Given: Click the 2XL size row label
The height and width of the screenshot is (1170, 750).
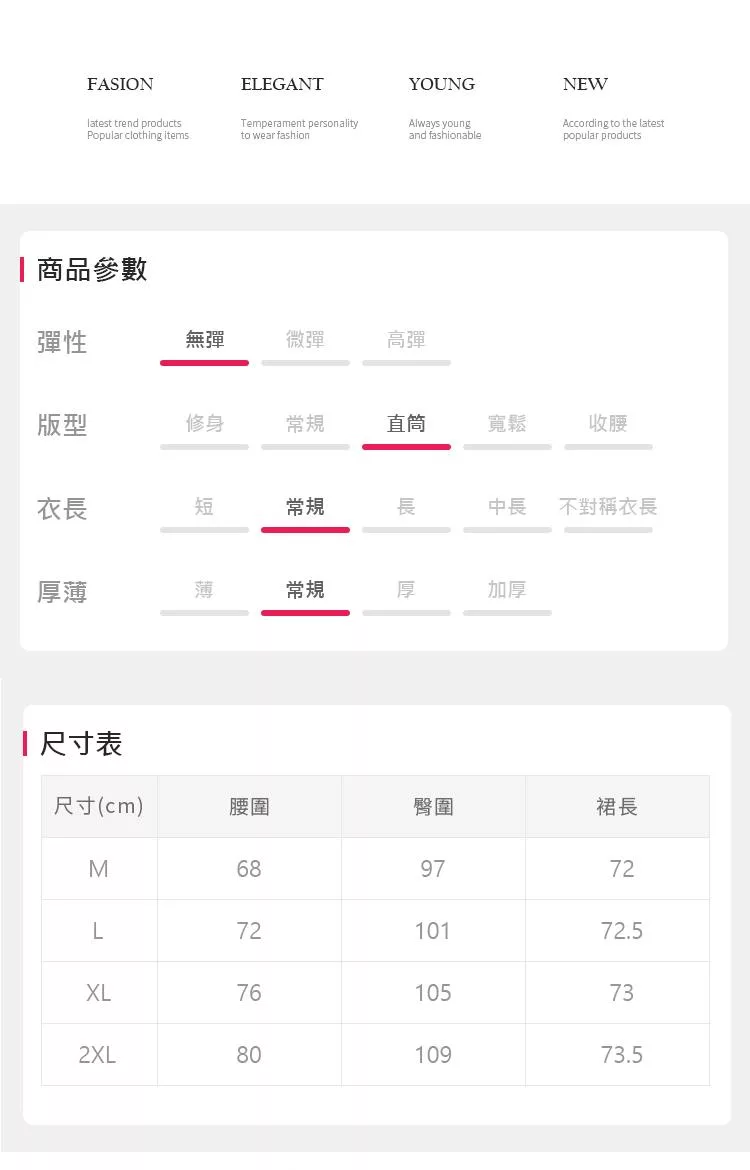Looking at the screenshot, I should (98, 1054).
